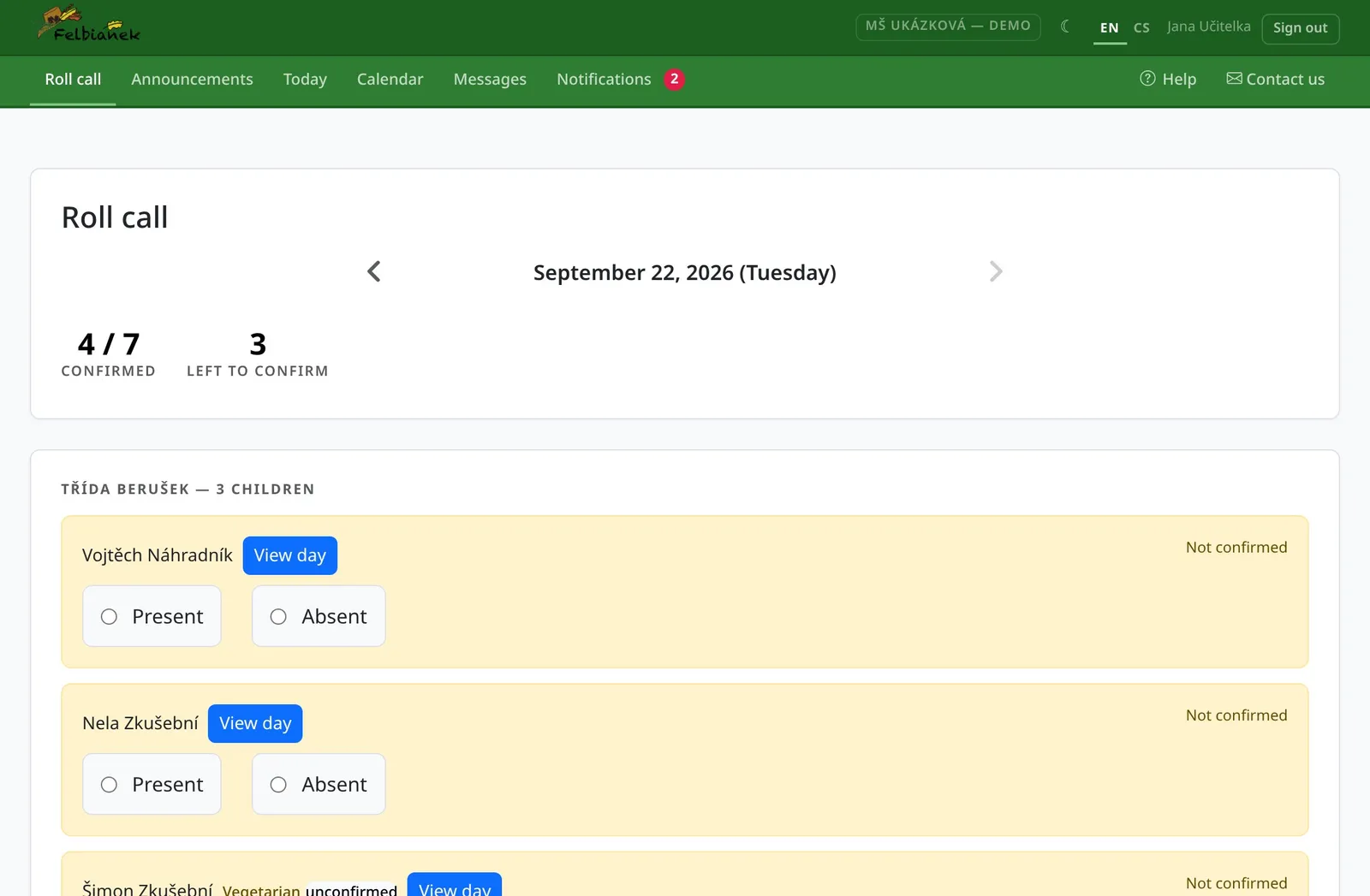This screenshot has width=1370, height=896.
Task: Click the 3 left to confirm count
Action: [258, 353]
